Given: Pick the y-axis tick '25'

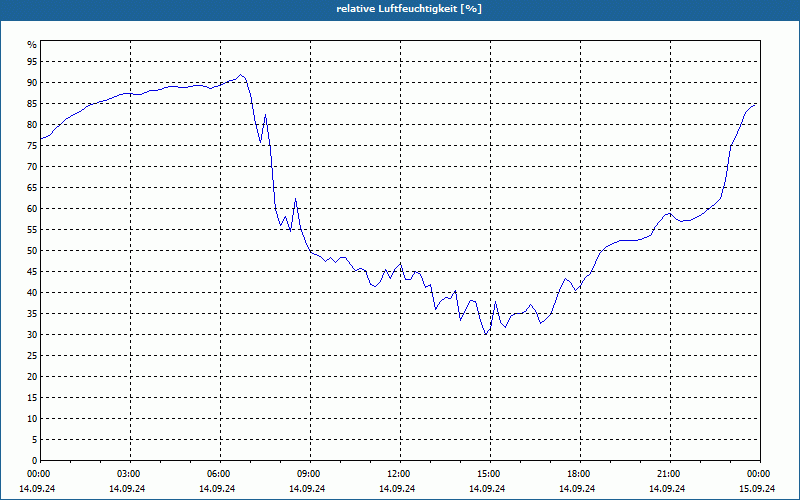Looking at the screenshot, I should pyautogui.click(x=32, y=356).
